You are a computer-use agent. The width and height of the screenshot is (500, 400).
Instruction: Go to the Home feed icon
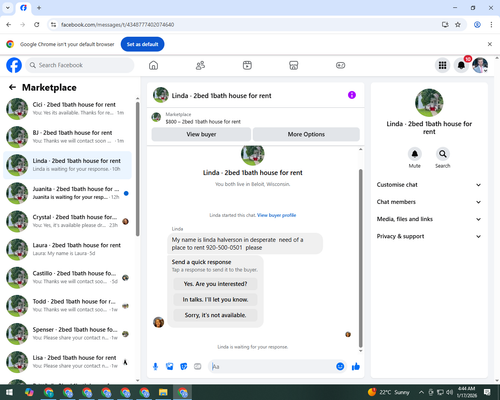click(153, 65)
